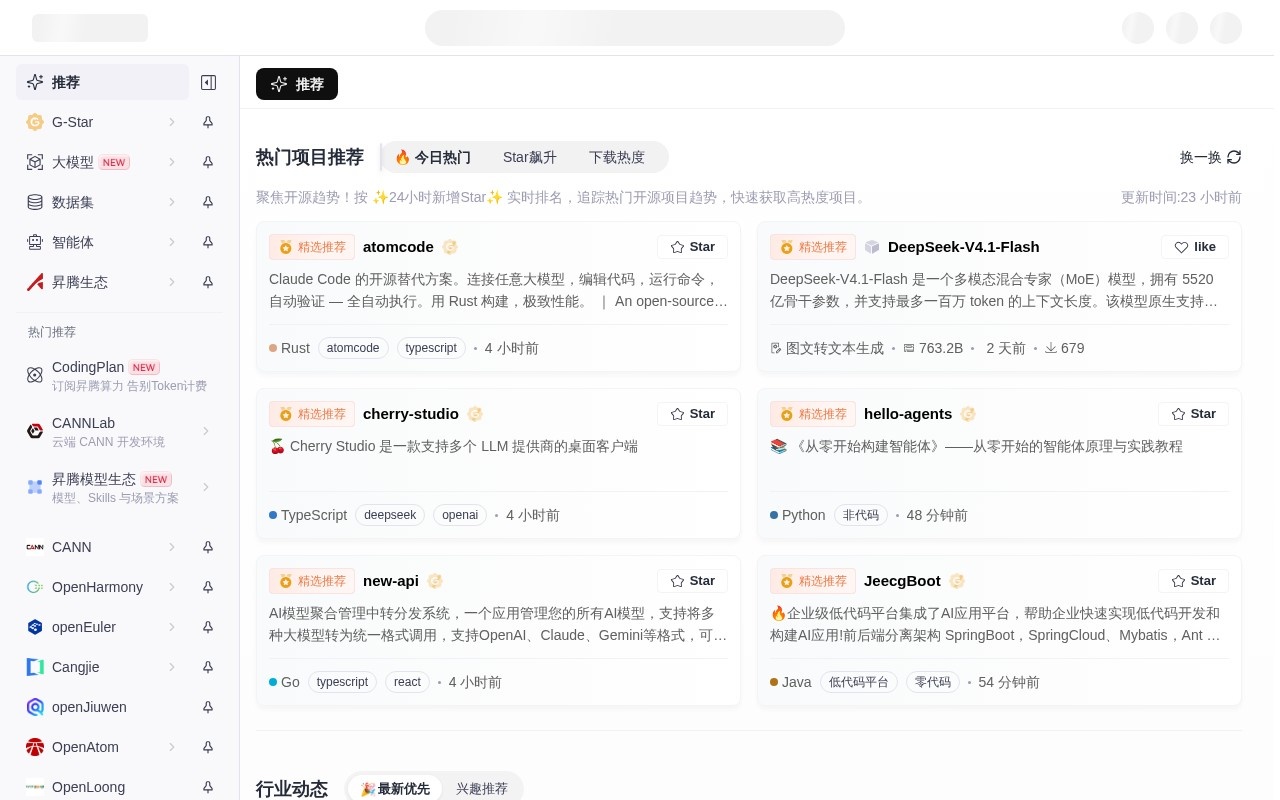Open the hello-agents project title link

coord(908,414)
